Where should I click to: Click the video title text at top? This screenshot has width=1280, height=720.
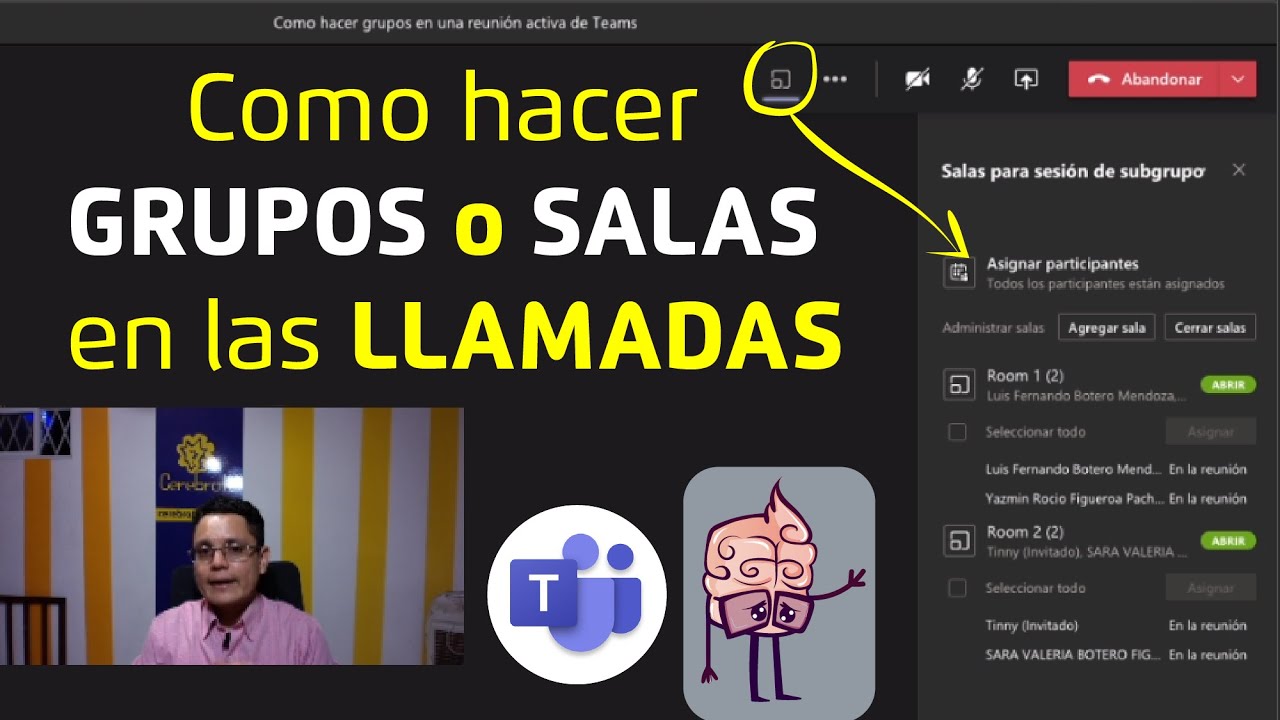455,22
